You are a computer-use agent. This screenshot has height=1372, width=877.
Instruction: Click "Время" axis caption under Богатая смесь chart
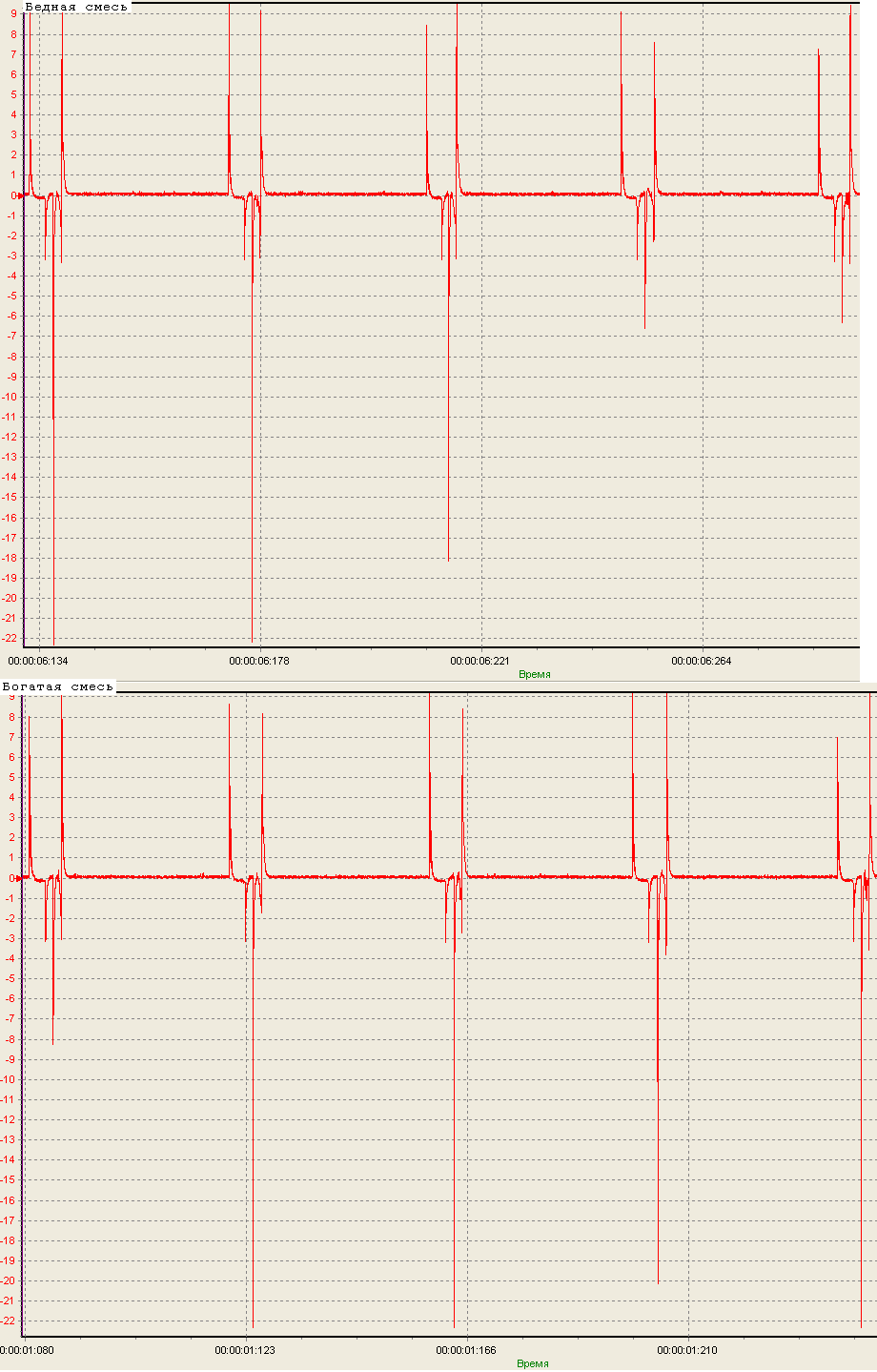pyautogui.click(x=533, y=1363)
